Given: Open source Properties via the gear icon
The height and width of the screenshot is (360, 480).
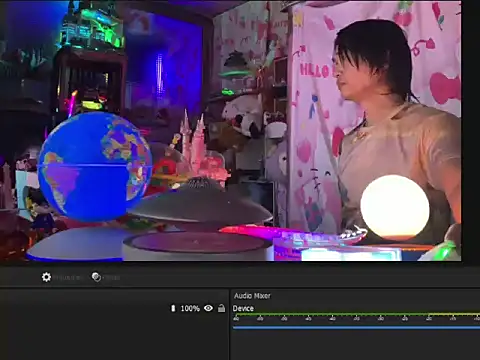Looking at the screenshot, I should [x=46, y=277].
